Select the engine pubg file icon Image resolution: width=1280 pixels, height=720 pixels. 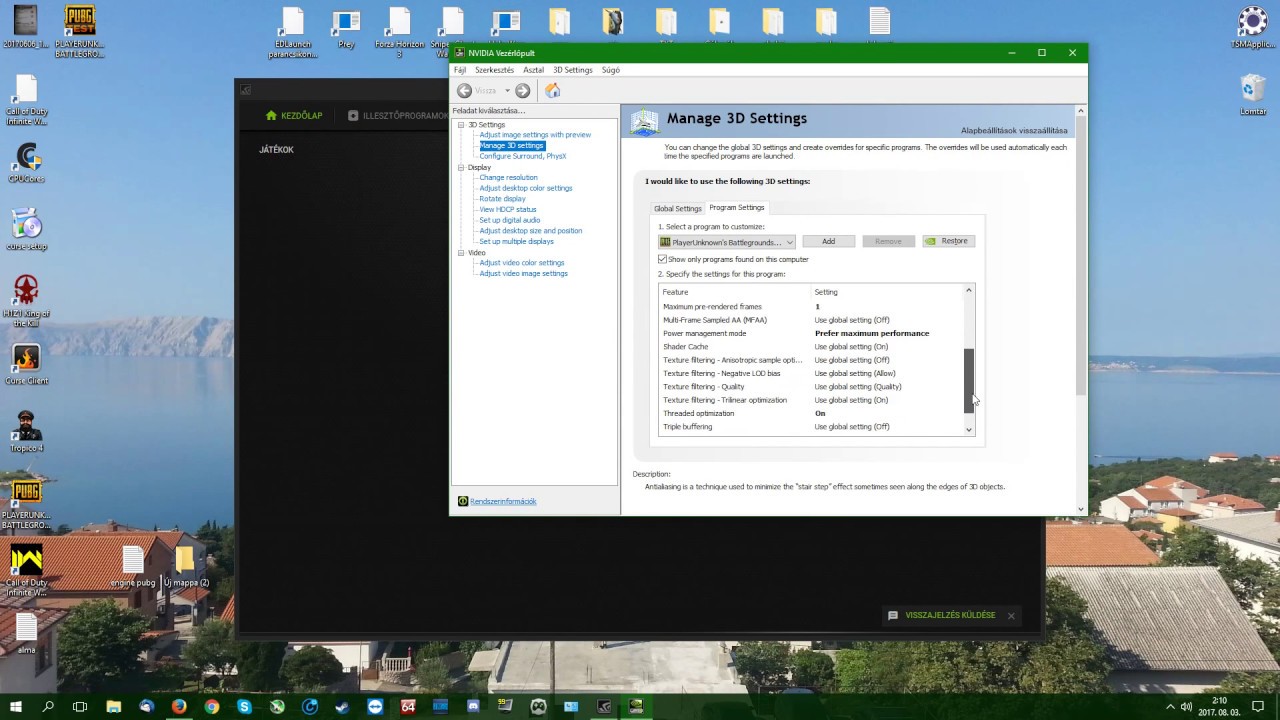click(133, 567)
